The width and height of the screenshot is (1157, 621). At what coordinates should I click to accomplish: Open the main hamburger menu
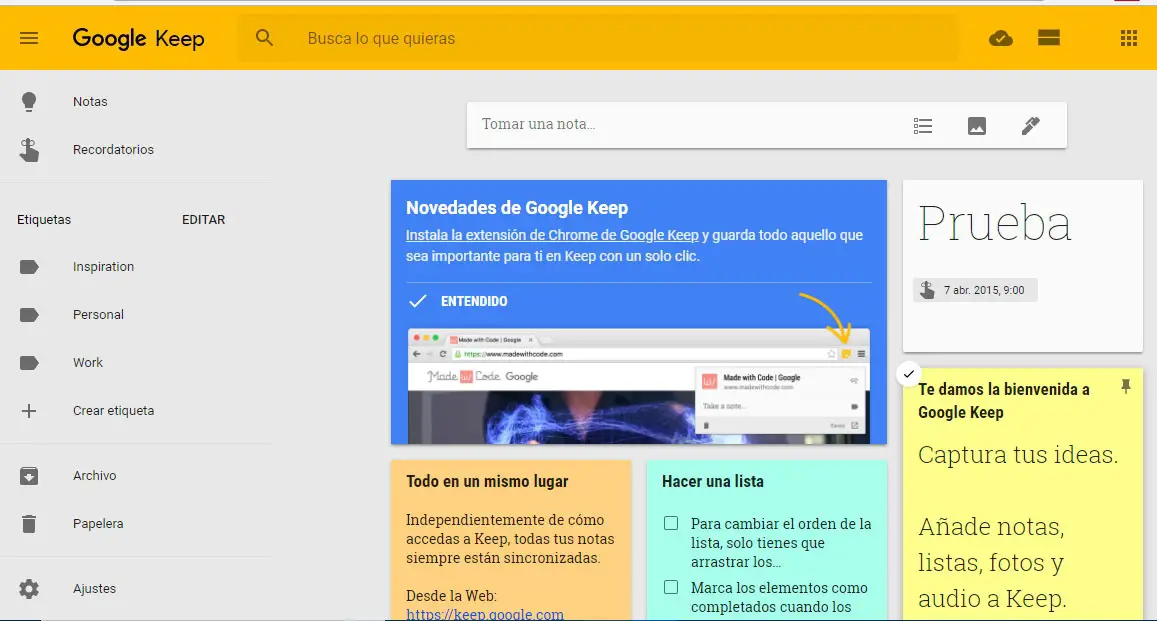[x=29, y=38]
